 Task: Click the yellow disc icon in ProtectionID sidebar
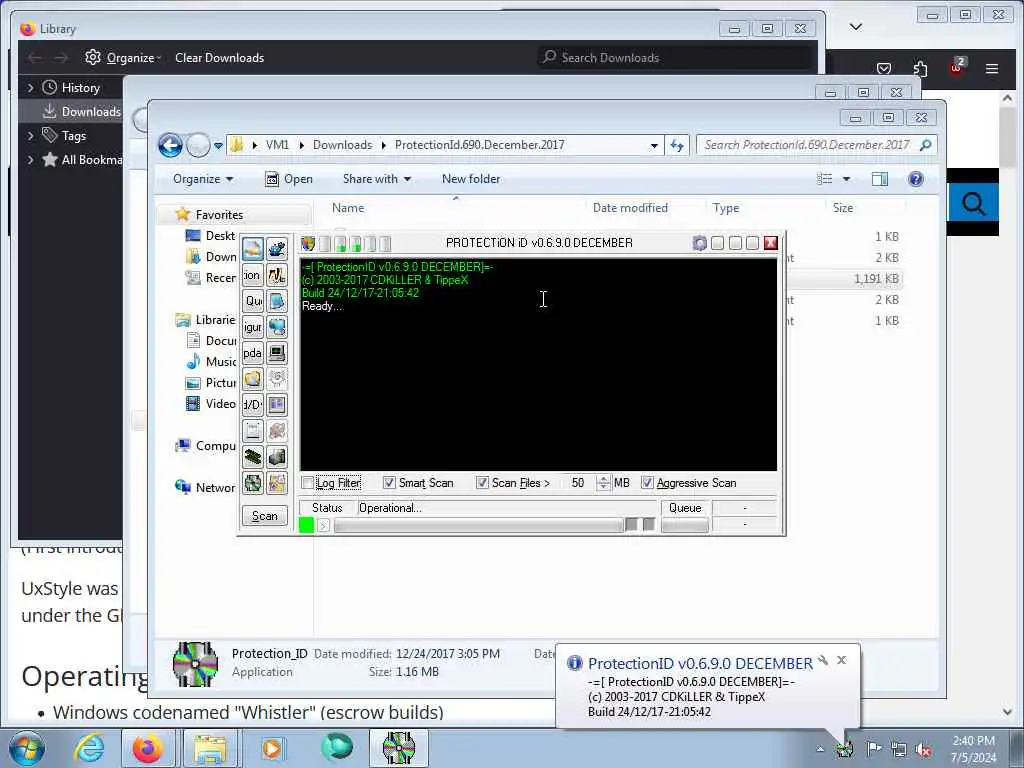coord(253,379)
